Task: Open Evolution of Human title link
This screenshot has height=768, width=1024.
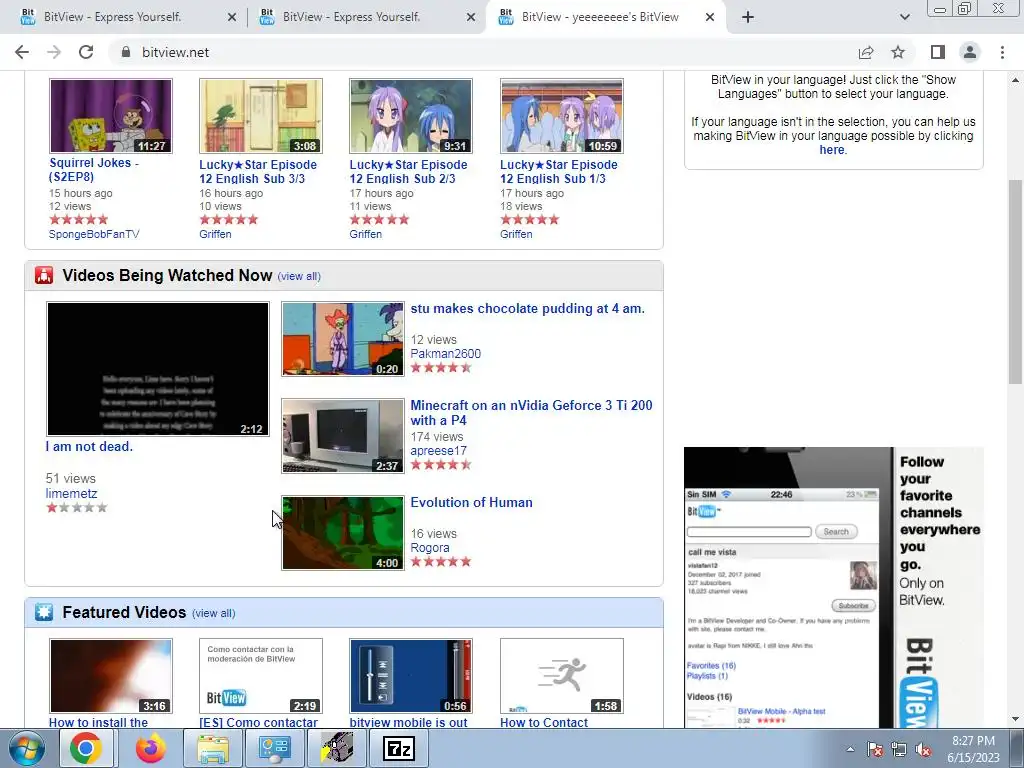Action: coord(472,503)
